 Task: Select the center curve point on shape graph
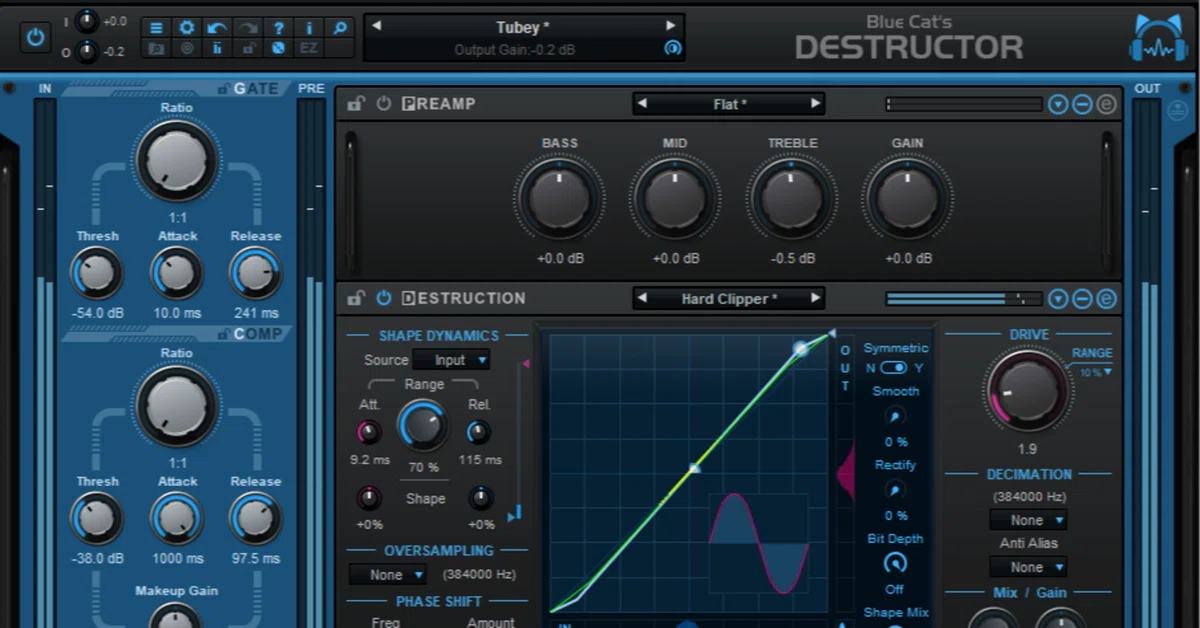pos(695,468)
